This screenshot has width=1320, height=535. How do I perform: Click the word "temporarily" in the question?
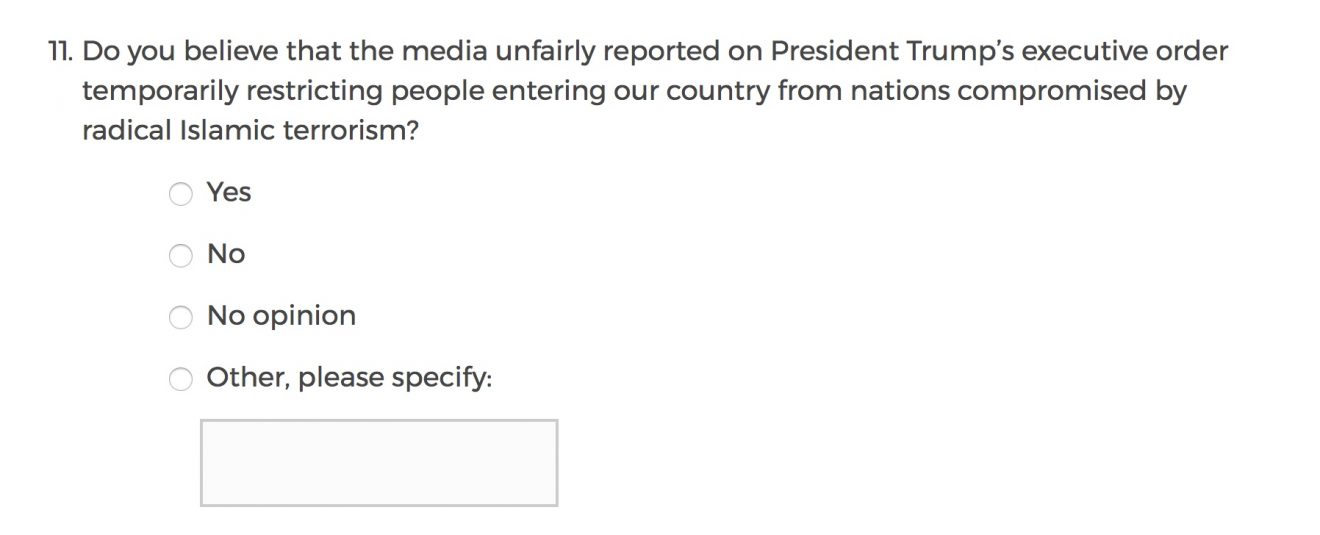pos(159,91)
